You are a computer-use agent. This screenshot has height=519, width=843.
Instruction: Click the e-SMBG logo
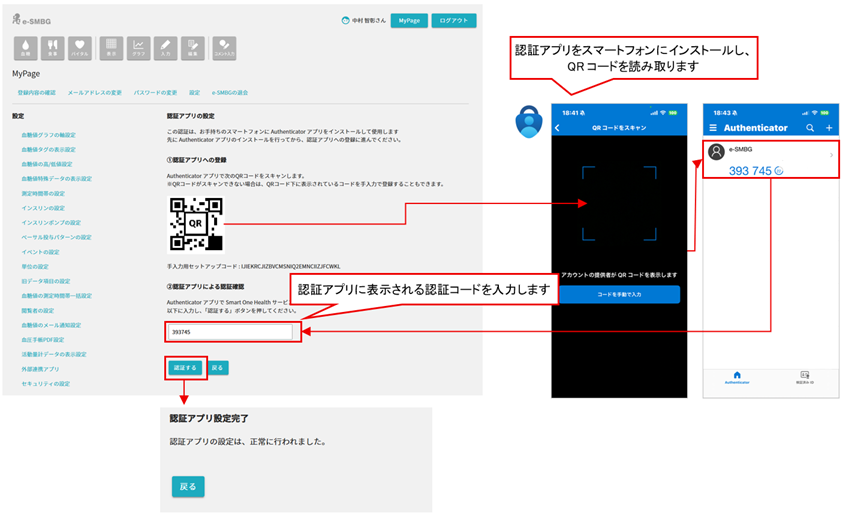pos(31,20)
